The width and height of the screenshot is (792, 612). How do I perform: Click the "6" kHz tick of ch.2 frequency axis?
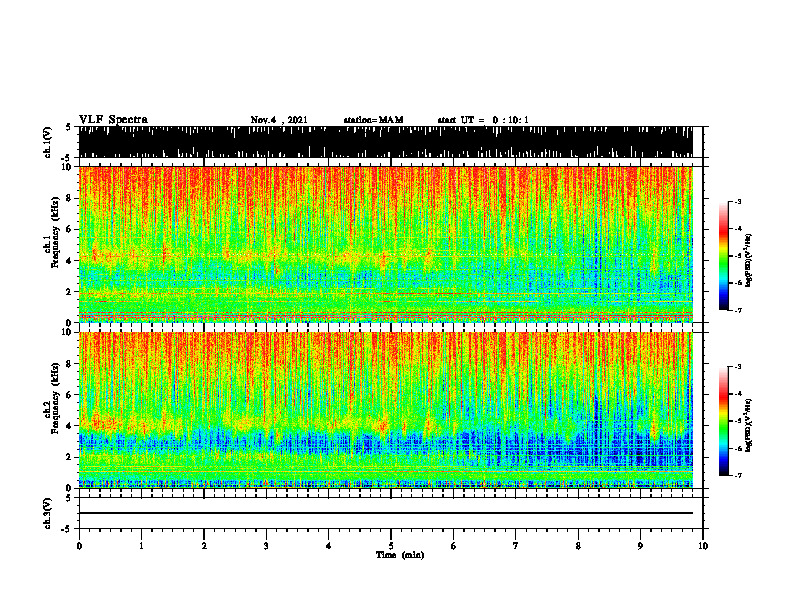[x=69, y=395]
